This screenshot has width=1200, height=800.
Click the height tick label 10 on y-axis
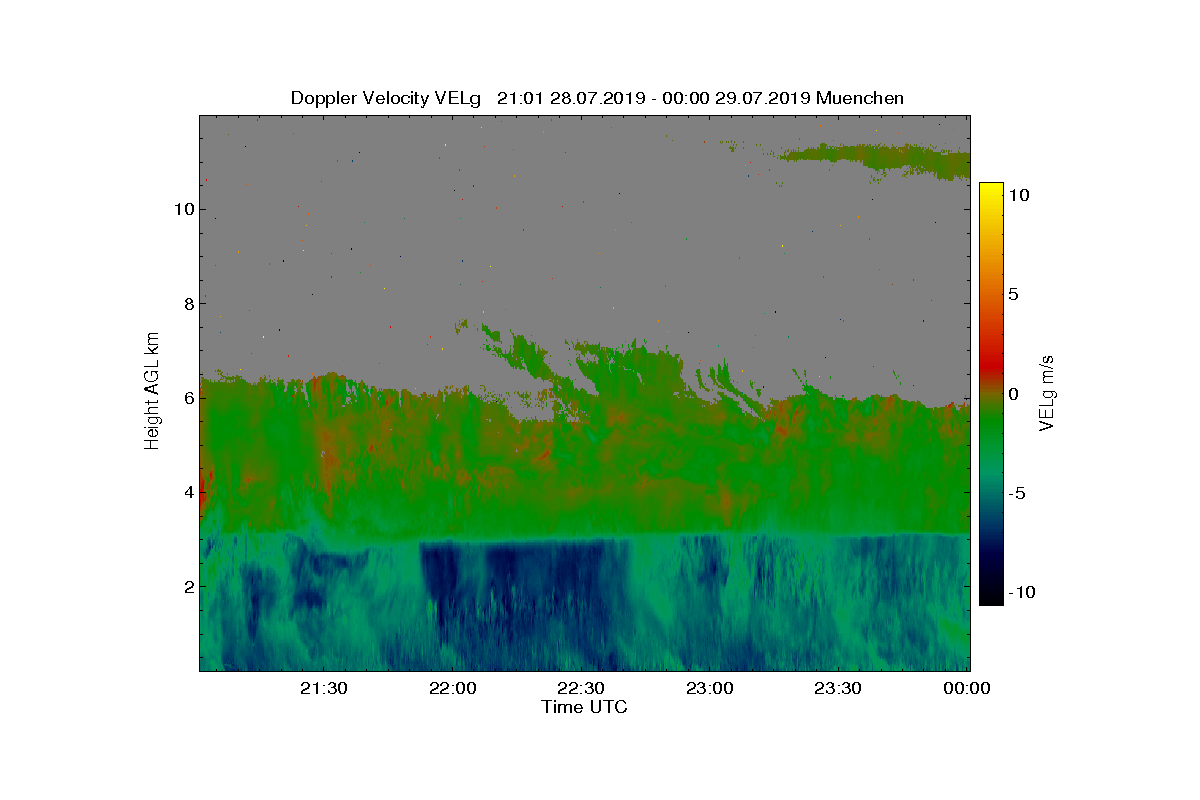[x=182, y=210]
